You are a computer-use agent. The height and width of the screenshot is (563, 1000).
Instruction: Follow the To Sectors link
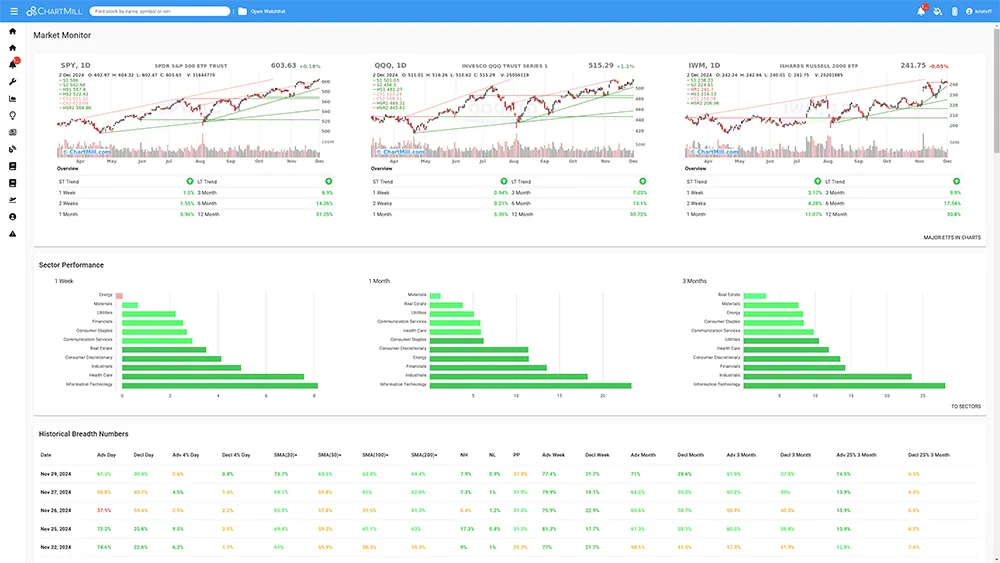(x=966, y=406)
